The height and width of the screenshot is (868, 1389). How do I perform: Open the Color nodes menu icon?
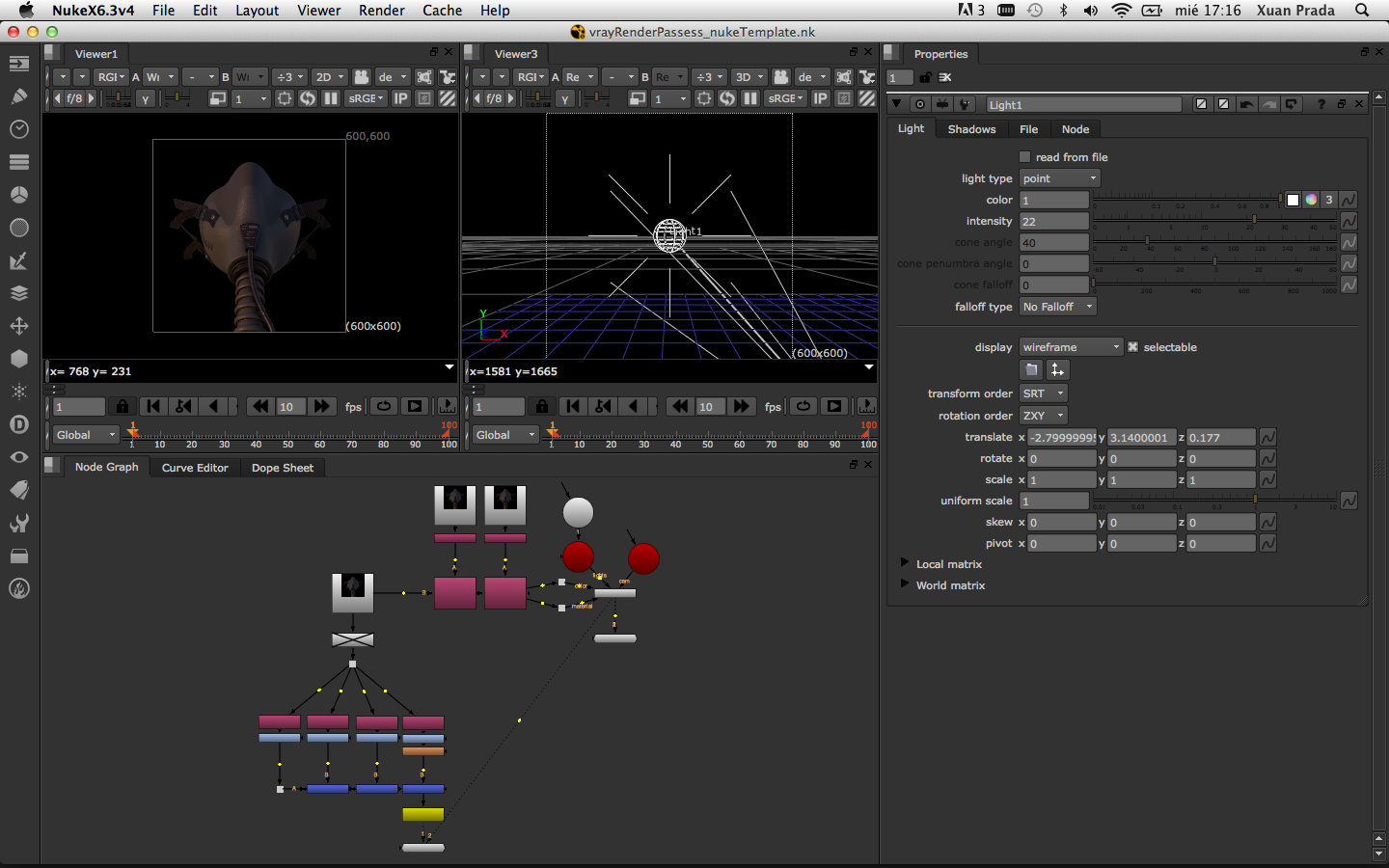pyautogui.click(x=18, y=195)
